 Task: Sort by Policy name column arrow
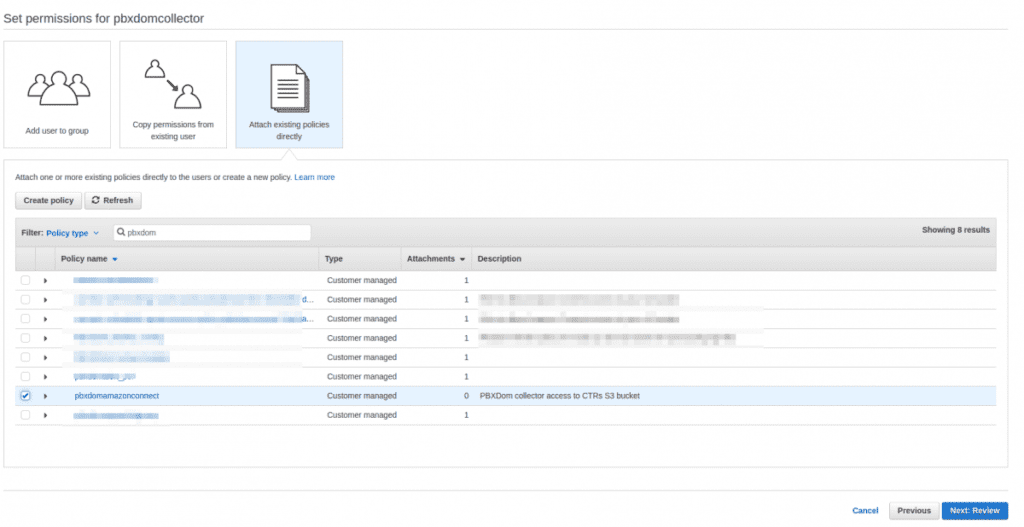pos(115,259)
